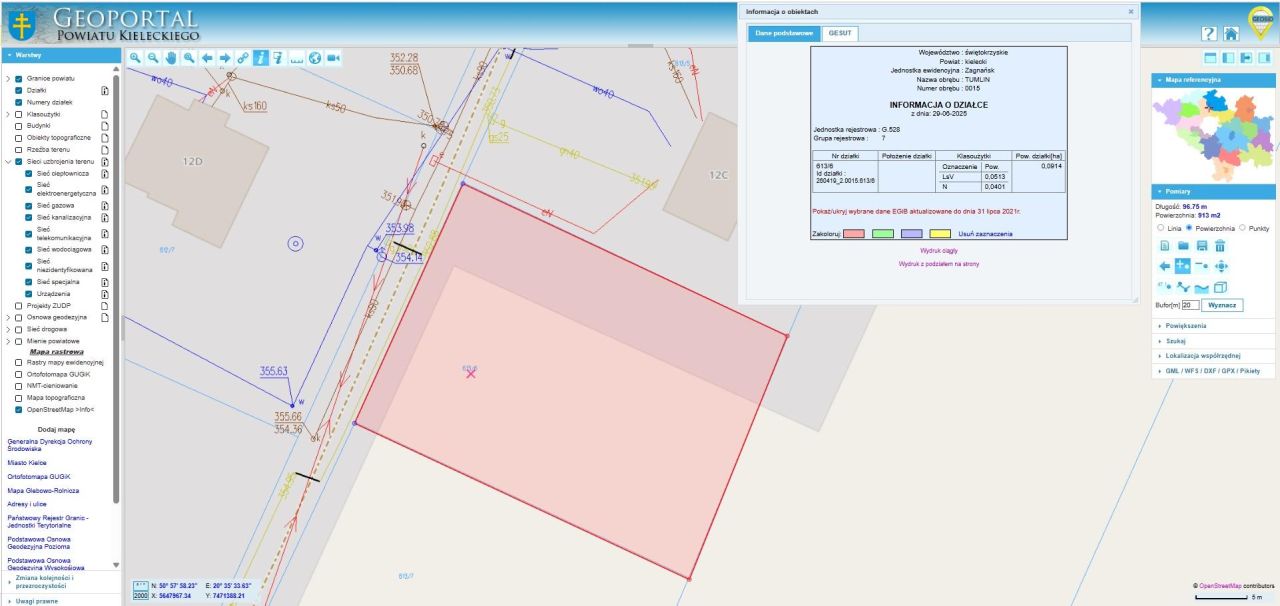Click the save diskette icon in Pomiary

1202,245
